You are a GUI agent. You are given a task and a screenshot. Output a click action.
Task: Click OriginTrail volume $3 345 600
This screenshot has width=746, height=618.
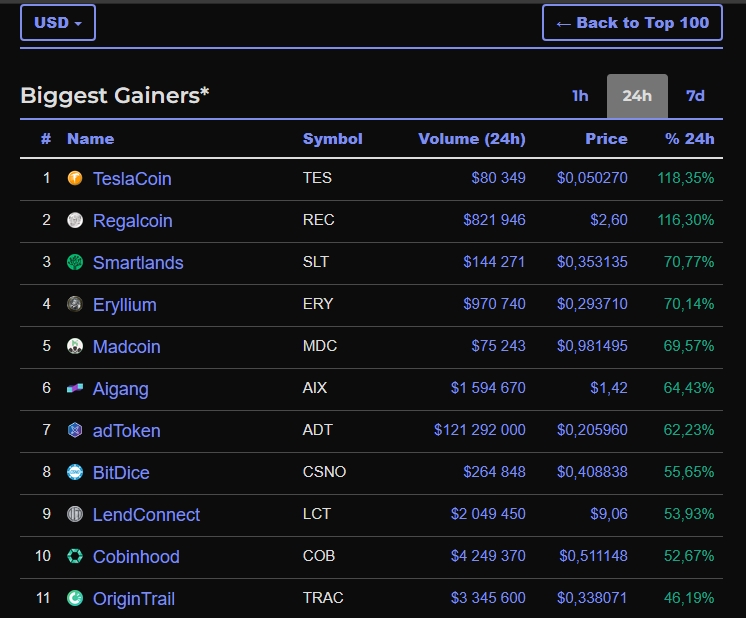488,598
